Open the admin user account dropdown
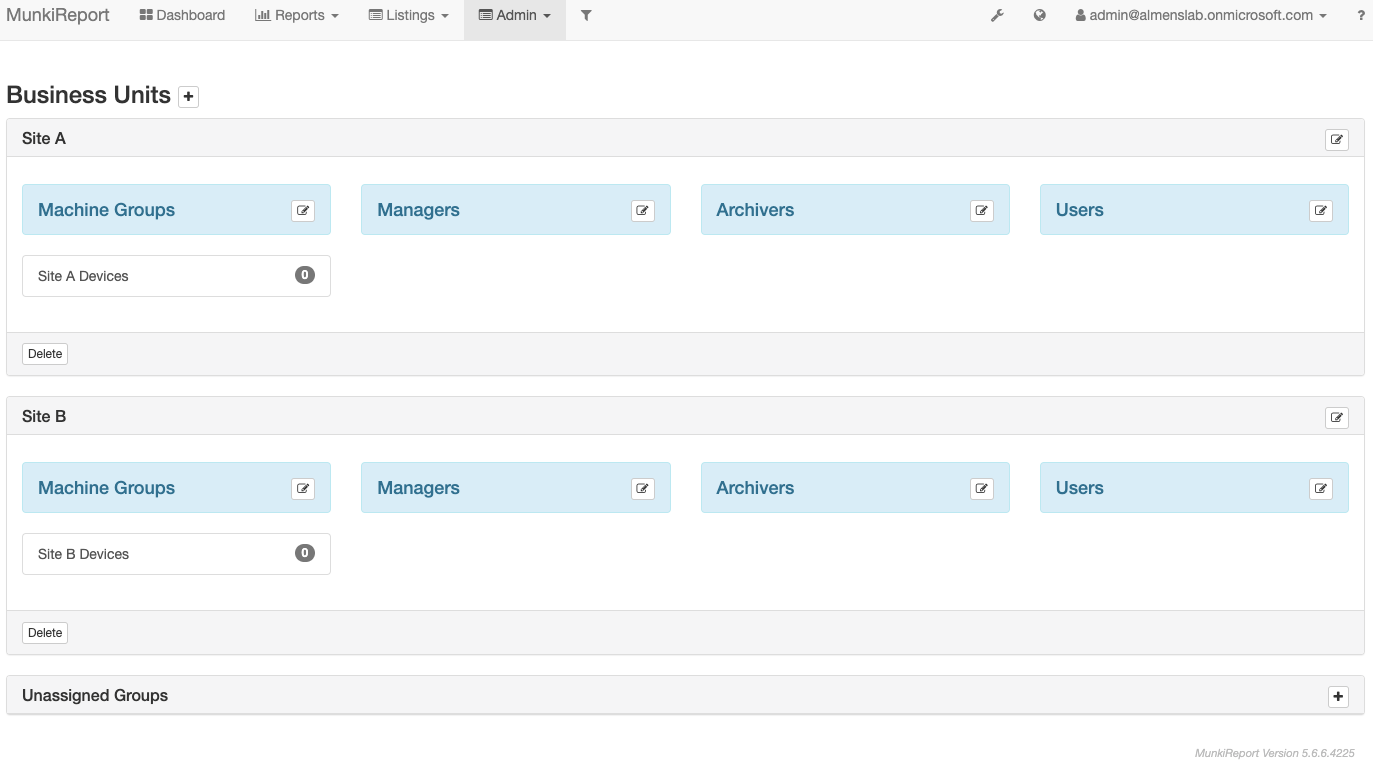The image size is (1373, 773). 1201,16
